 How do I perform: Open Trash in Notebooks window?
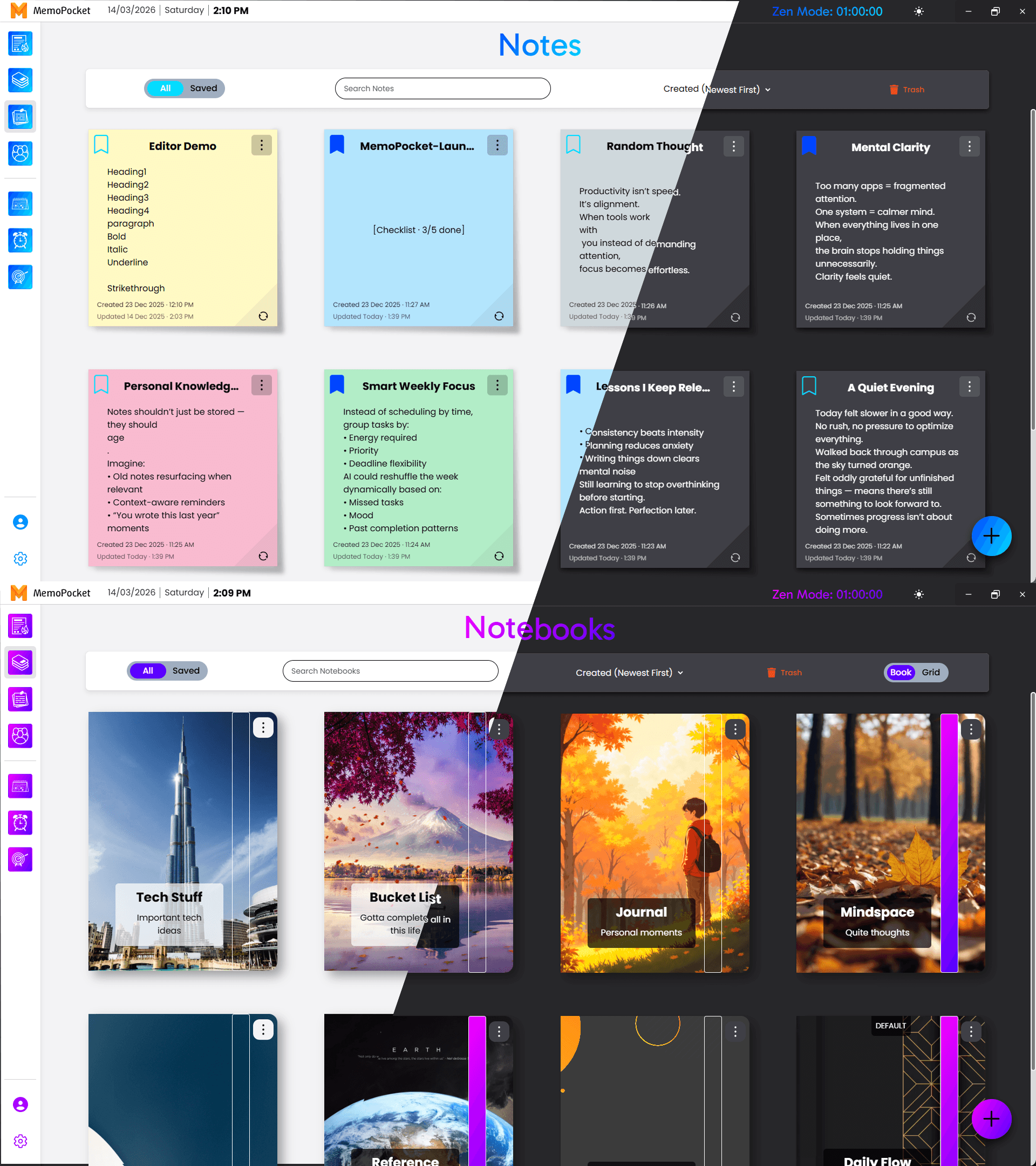coord(784,673)
